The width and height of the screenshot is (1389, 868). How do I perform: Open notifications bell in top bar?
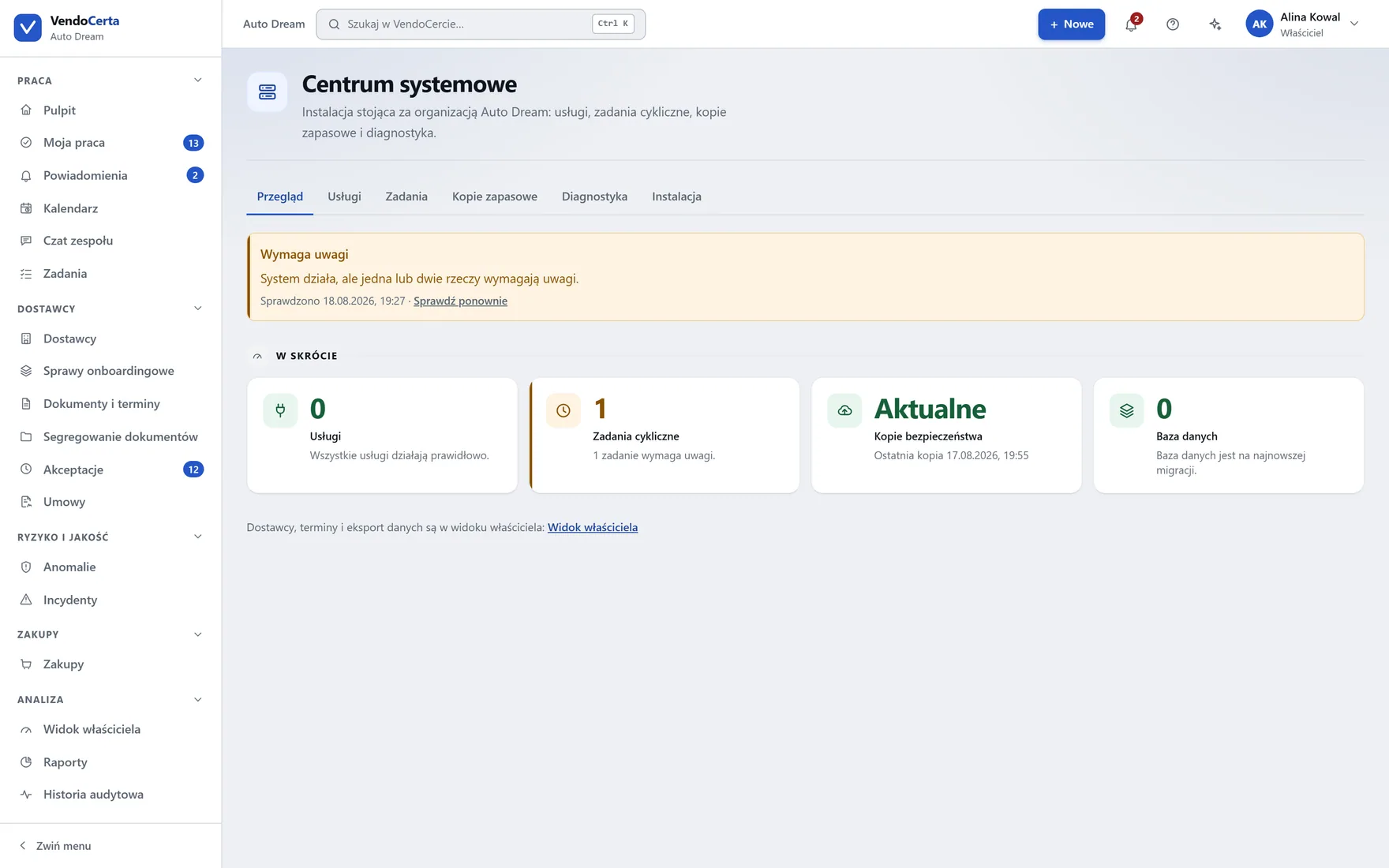tap(1131, 24)
